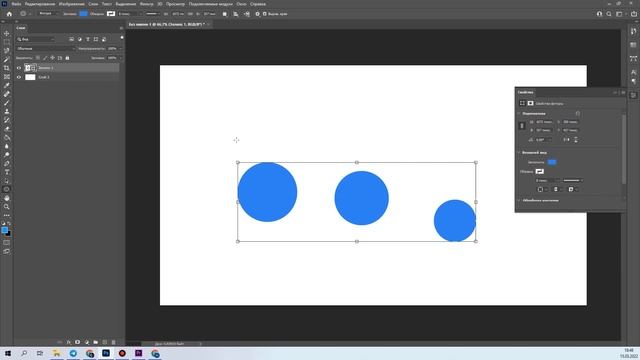640x360 pixels.
Task: Select the Zoom tool
Action: (x=7, y=207)
